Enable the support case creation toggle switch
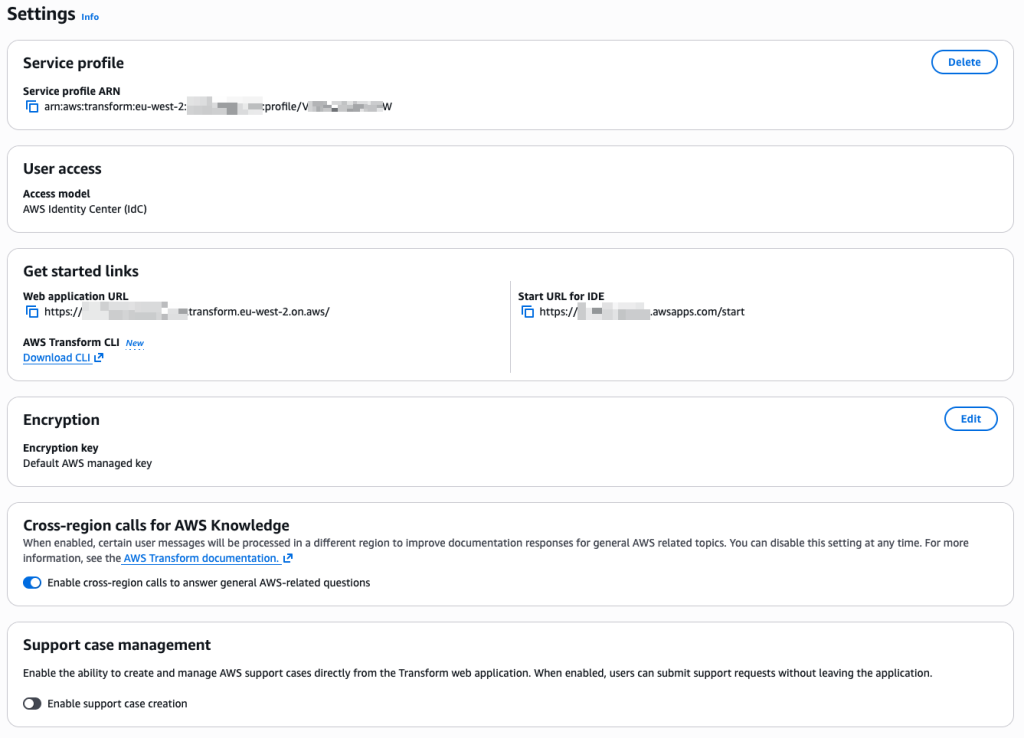The image size is (1024, 738). click(32, 704)
